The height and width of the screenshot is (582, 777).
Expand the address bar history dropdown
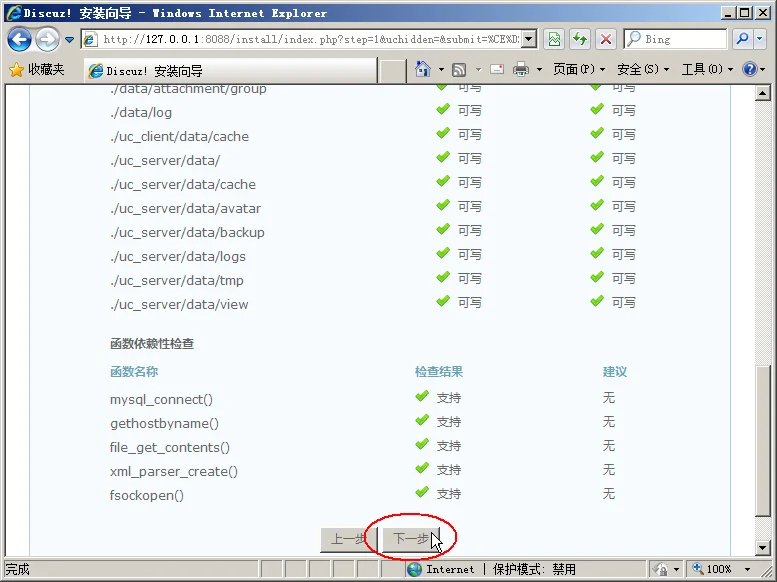pyautogui.click(x=530, y=39)
